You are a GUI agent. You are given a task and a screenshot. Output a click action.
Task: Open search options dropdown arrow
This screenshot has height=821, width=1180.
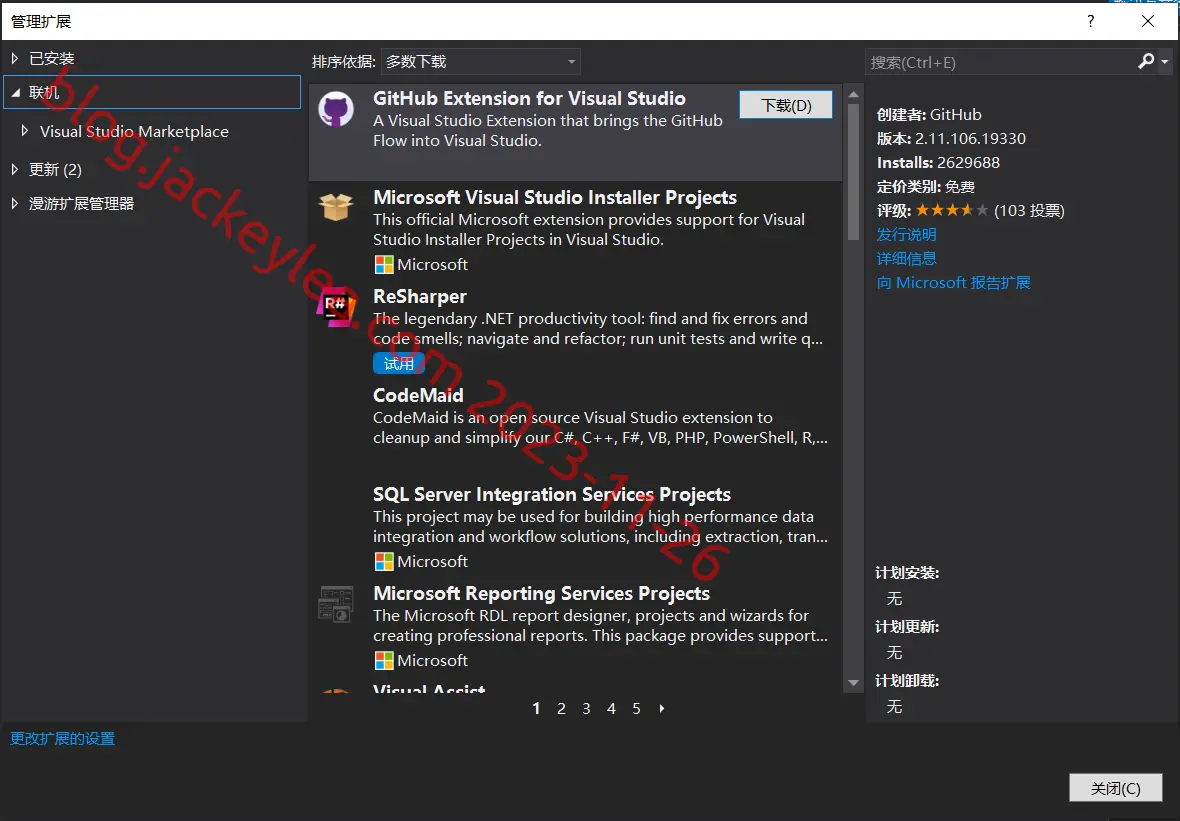click(1165, 62)
